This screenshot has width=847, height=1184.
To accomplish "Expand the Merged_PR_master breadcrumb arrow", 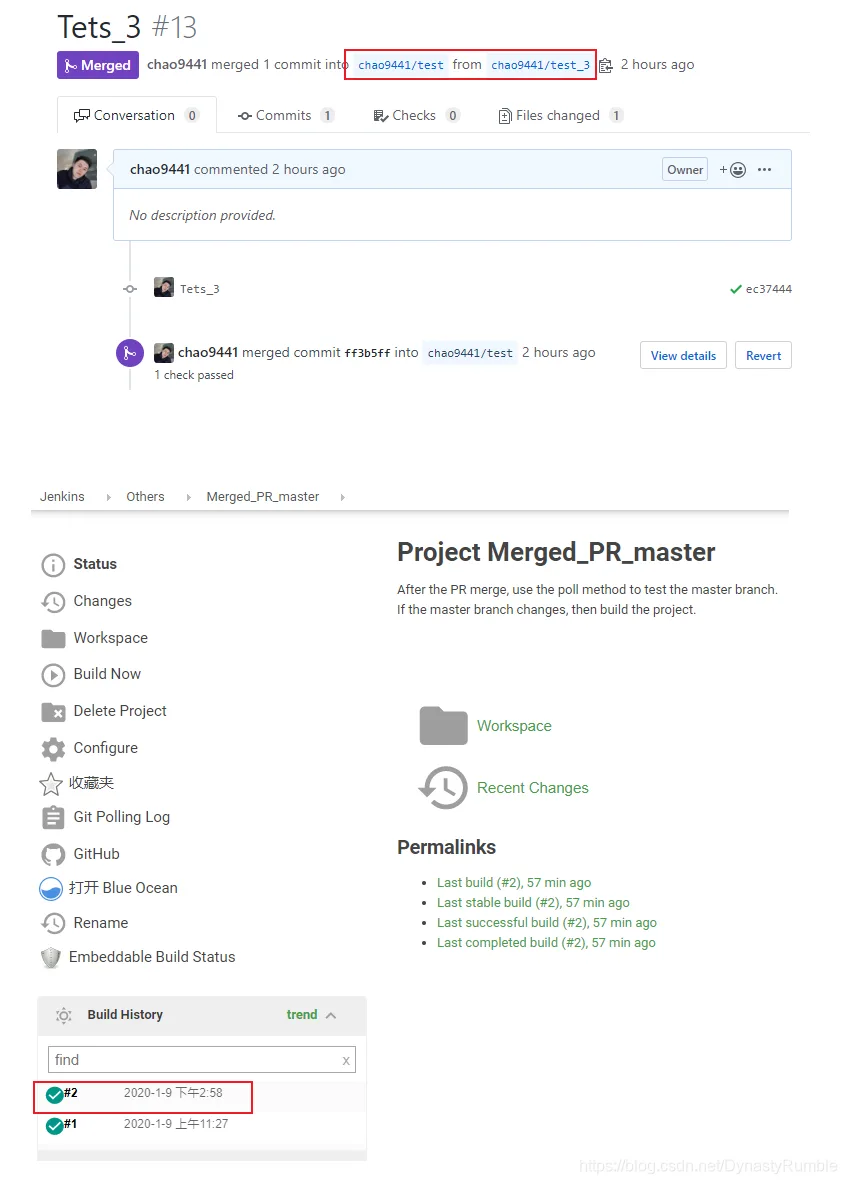I will click(x=343, y=497).
